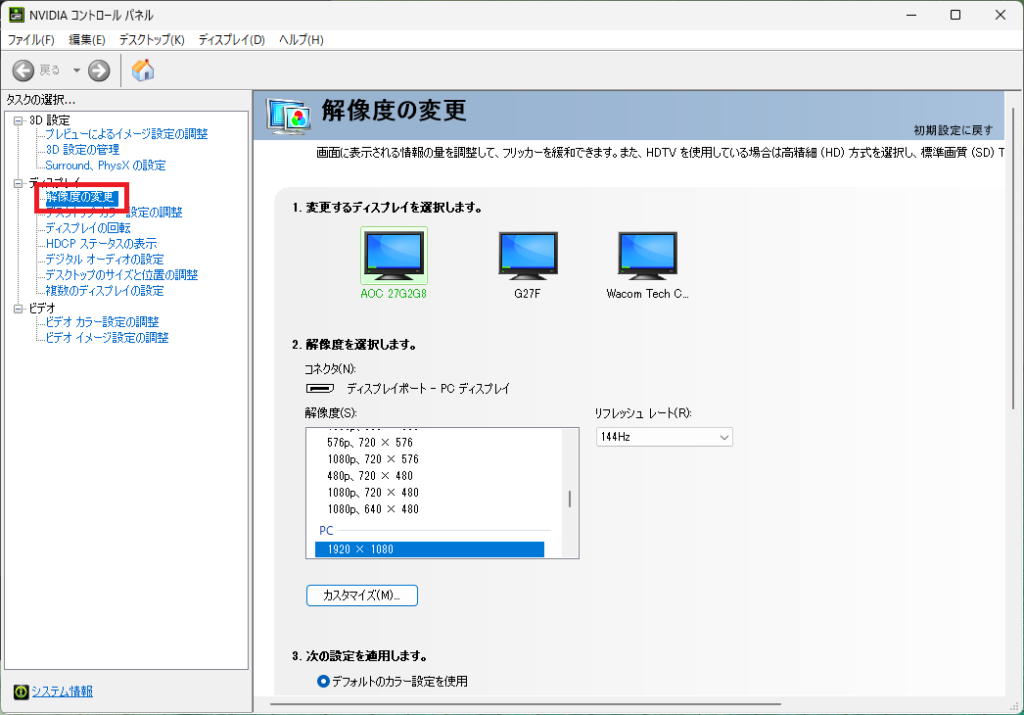Select the AOC 27G2G8 monitor icon
Image resolution: width=1024 pixels, height=715 pixels.
pyautogui.click(x=393, y=256)
